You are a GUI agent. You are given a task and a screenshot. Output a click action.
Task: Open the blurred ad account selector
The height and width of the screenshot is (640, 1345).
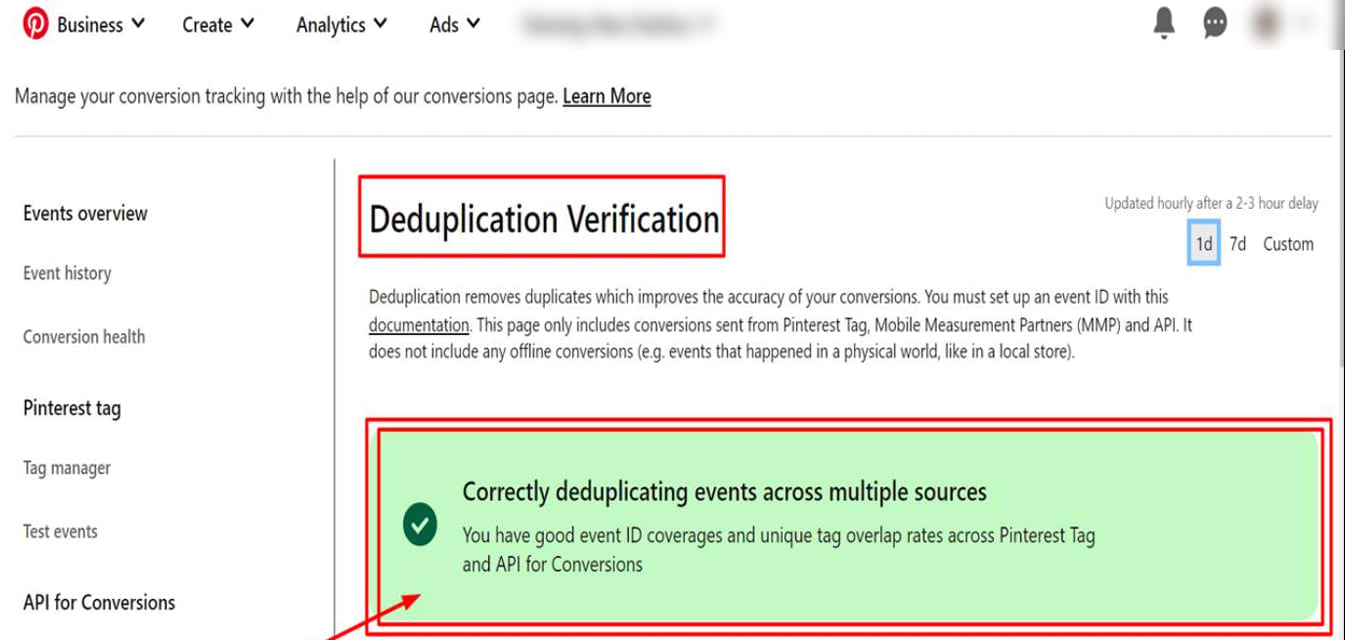click(x=620, y=25)
